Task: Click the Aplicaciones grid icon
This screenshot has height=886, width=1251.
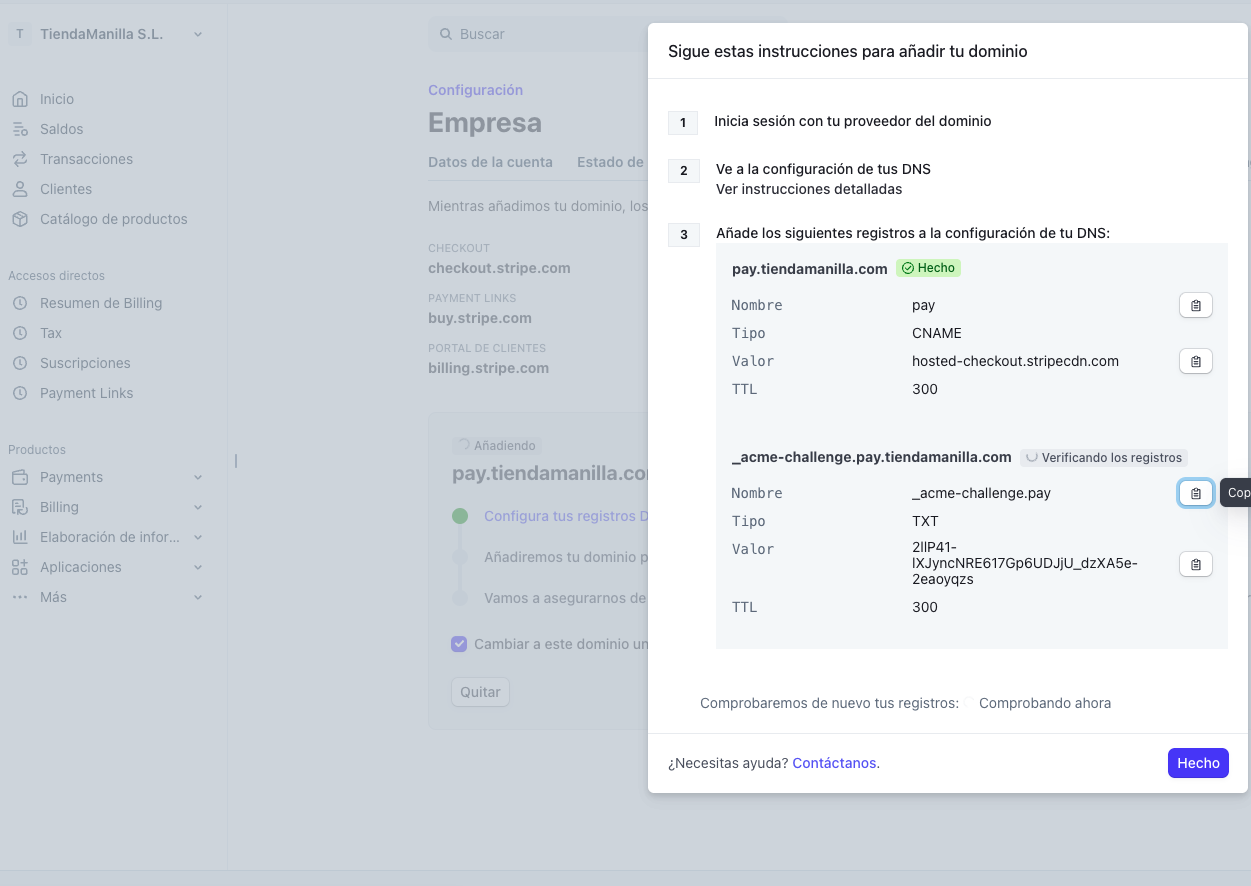Action: click(x=20, y=567)
